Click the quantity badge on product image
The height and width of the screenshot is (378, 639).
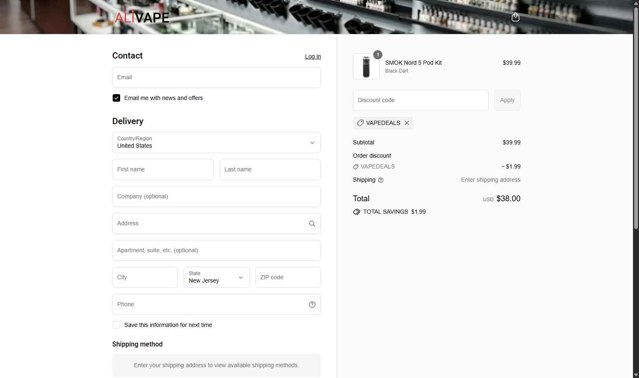coord(378,55)
